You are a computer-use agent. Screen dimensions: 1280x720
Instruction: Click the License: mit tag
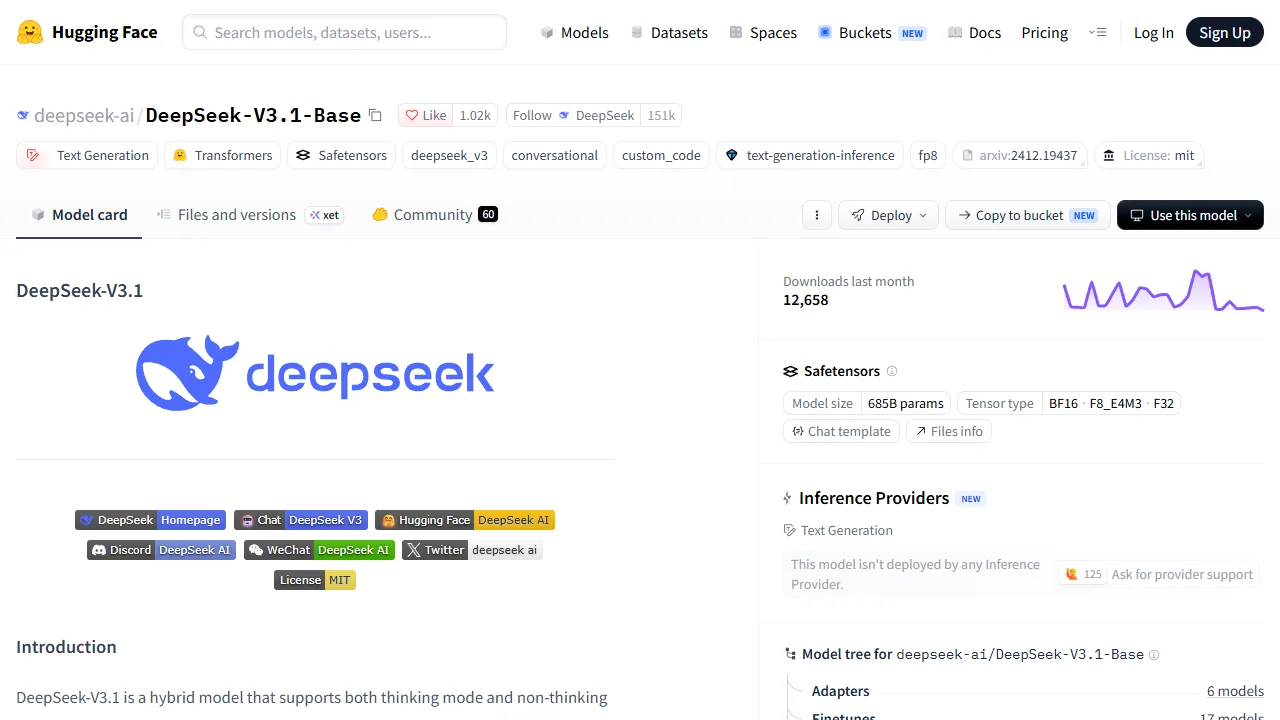[1148, 155]
